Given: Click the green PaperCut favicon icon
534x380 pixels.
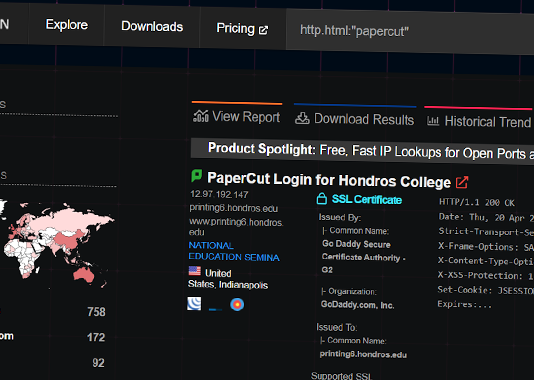Looking at the screenshot, I should pyautogui.click(x=197, y=176).
